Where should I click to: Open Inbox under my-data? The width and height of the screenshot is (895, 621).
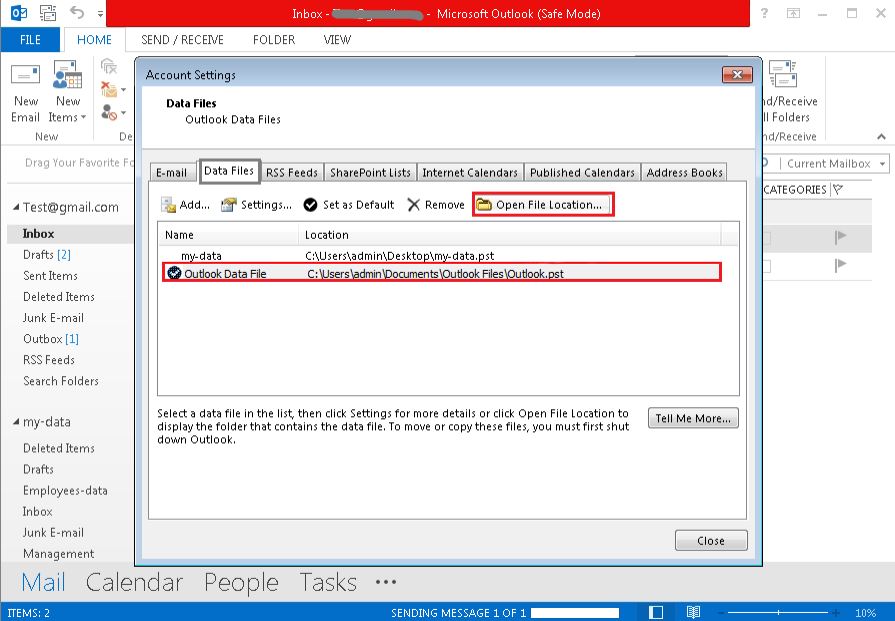(x=38, y=512)
